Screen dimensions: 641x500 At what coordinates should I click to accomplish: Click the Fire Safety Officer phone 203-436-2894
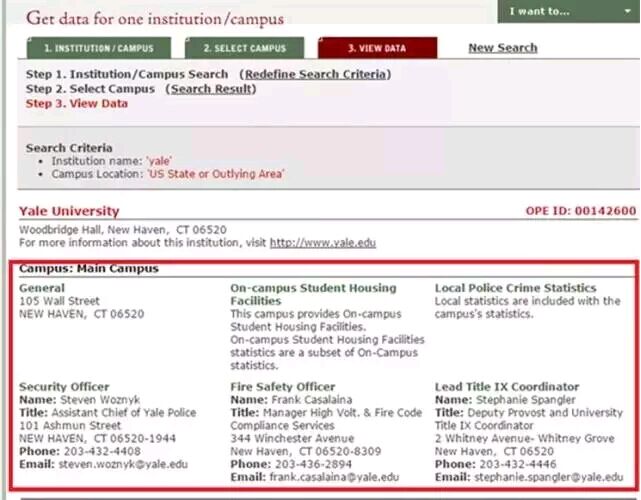click(x=313, y=464)
